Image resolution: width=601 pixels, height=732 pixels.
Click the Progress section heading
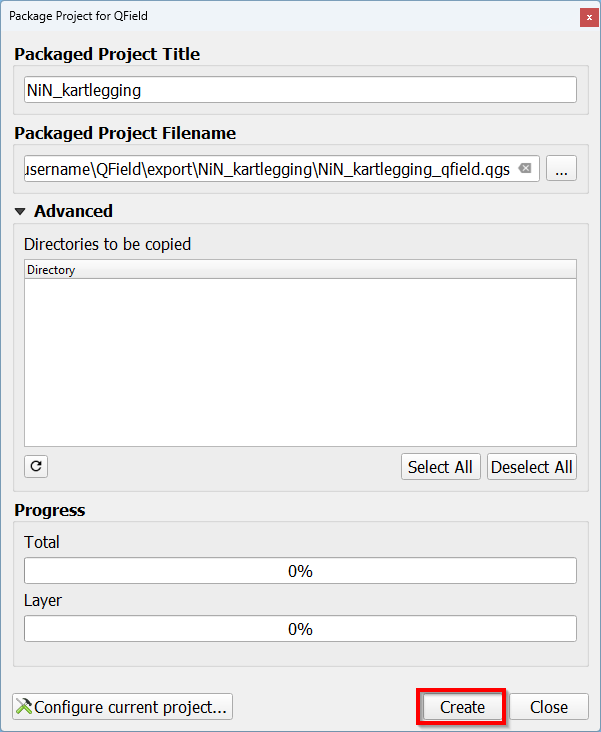click(50, 510)
